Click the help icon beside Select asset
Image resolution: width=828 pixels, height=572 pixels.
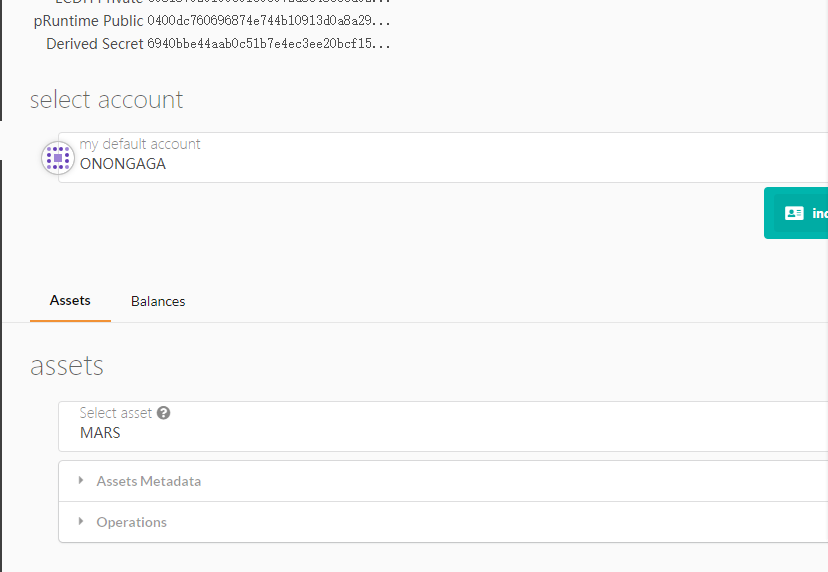point(164,413)
